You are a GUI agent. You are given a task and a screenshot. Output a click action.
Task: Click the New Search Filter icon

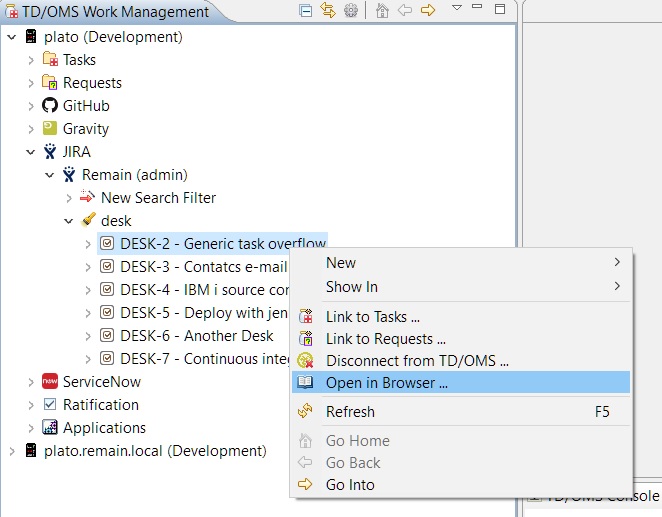[x=87, y=198]
